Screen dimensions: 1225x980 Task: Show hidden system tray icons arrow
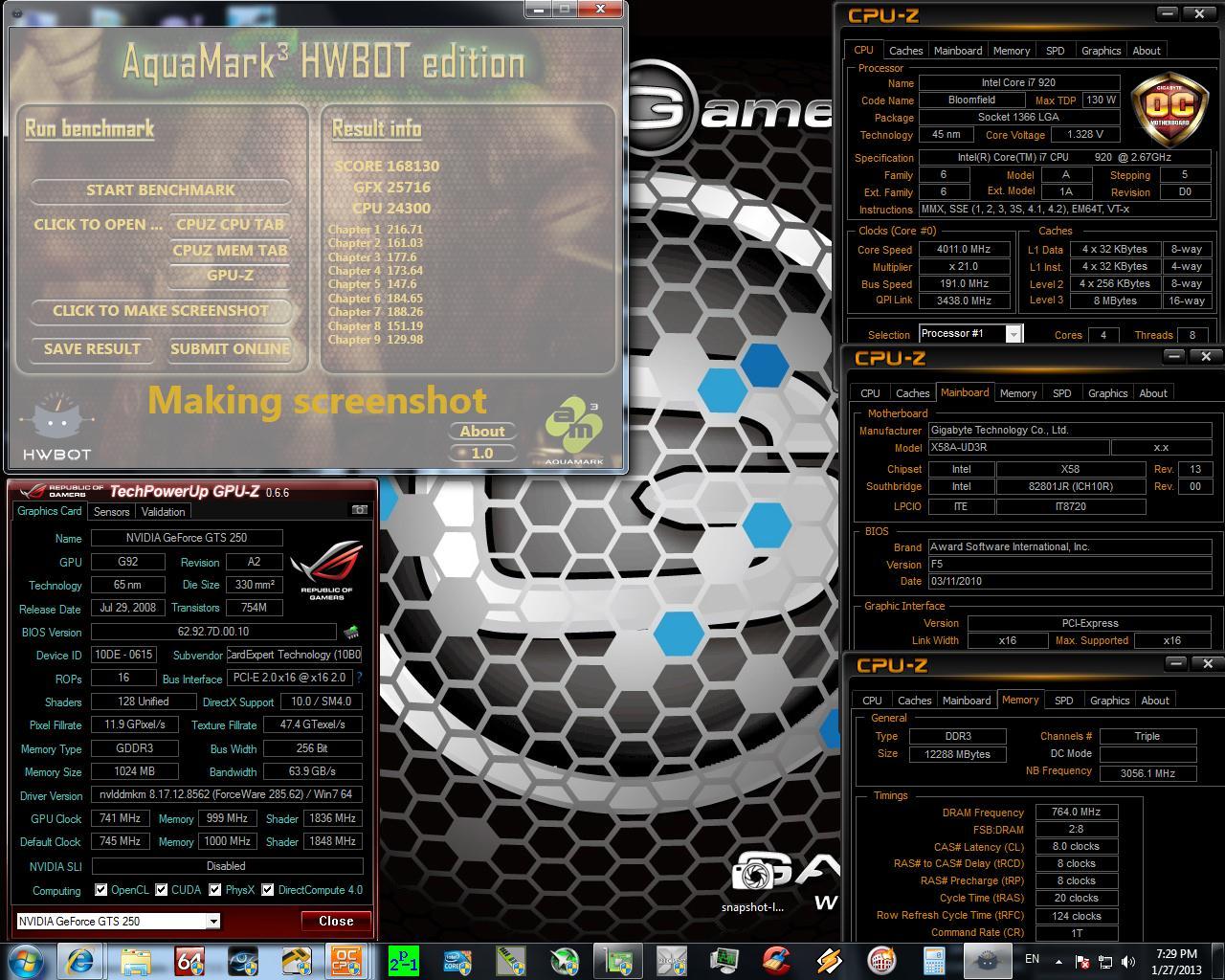coord(1058,961)
